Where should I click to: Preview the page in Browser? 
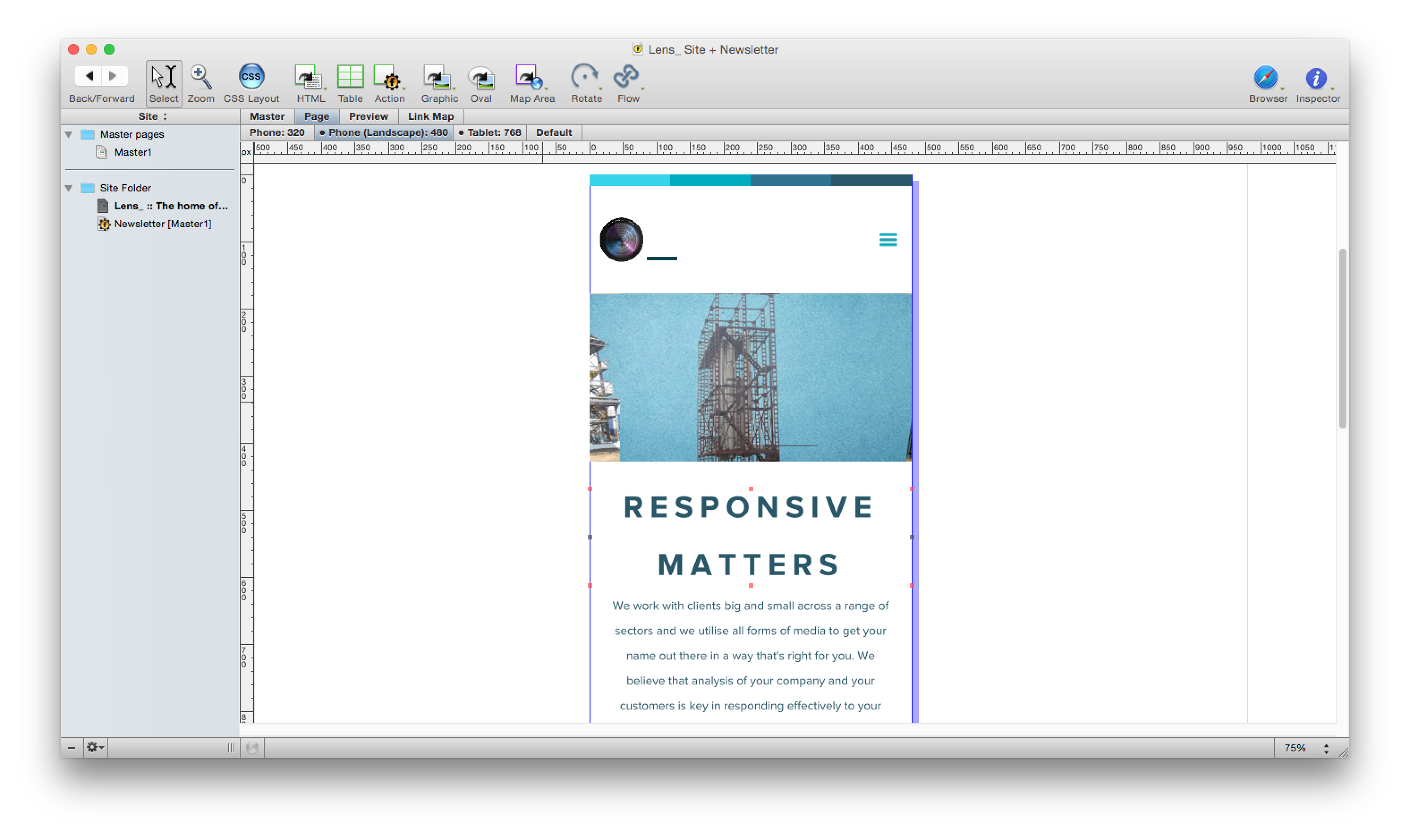pos(1266,78)
